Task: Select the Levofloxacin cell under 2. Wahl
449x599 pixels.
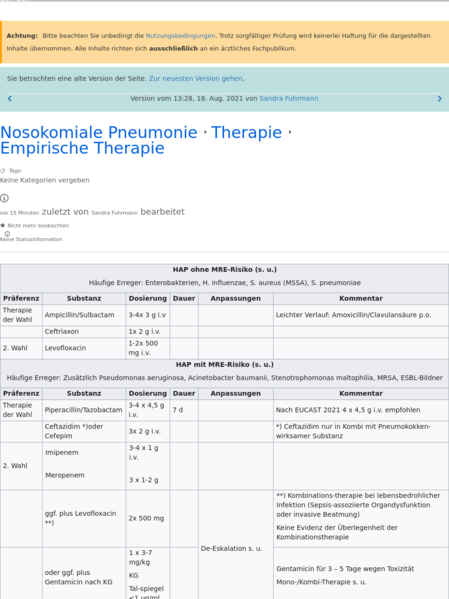Action: coord(84,348)
